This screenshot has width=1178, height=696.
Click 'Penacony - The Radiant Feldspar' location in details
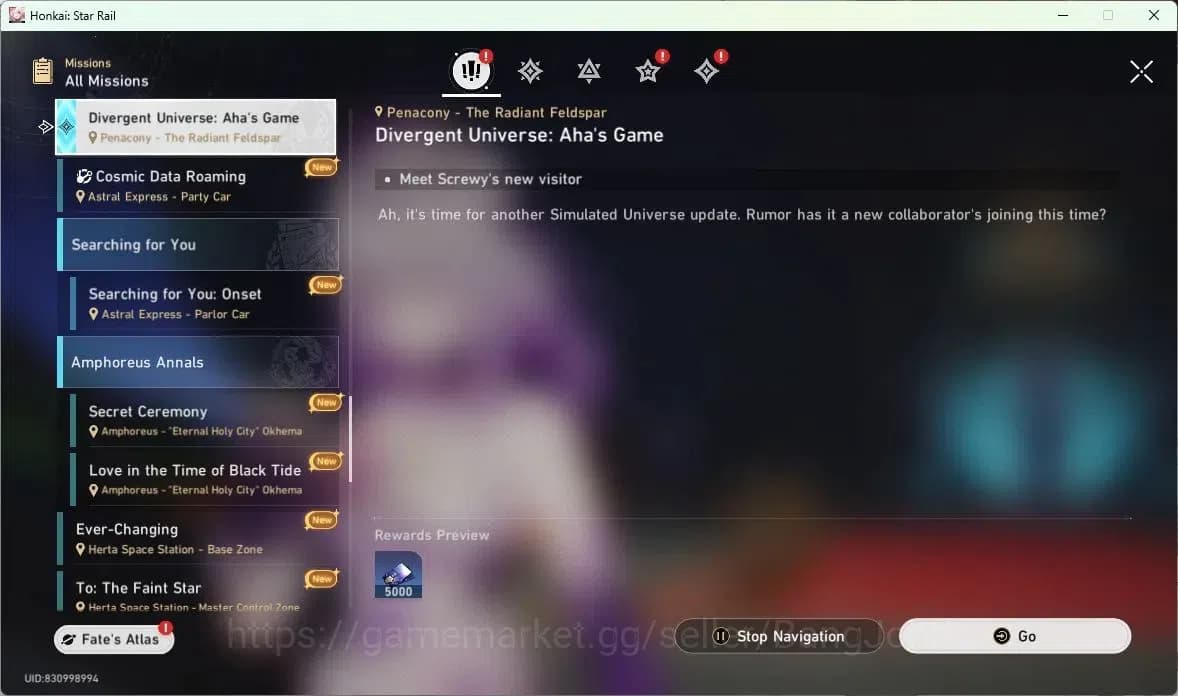click(x=497, y=112)
